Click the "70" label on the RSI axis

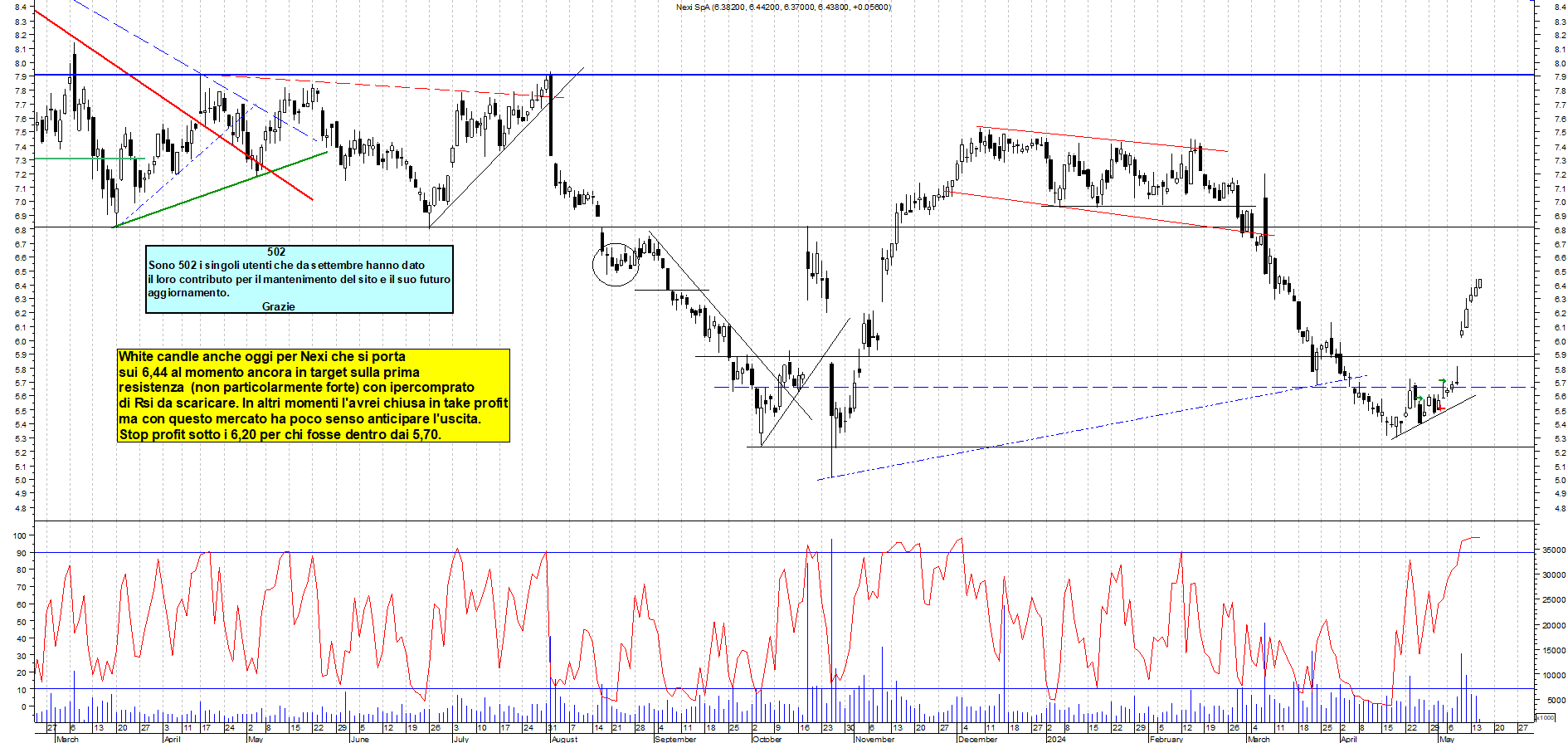(x=22, y=587)
